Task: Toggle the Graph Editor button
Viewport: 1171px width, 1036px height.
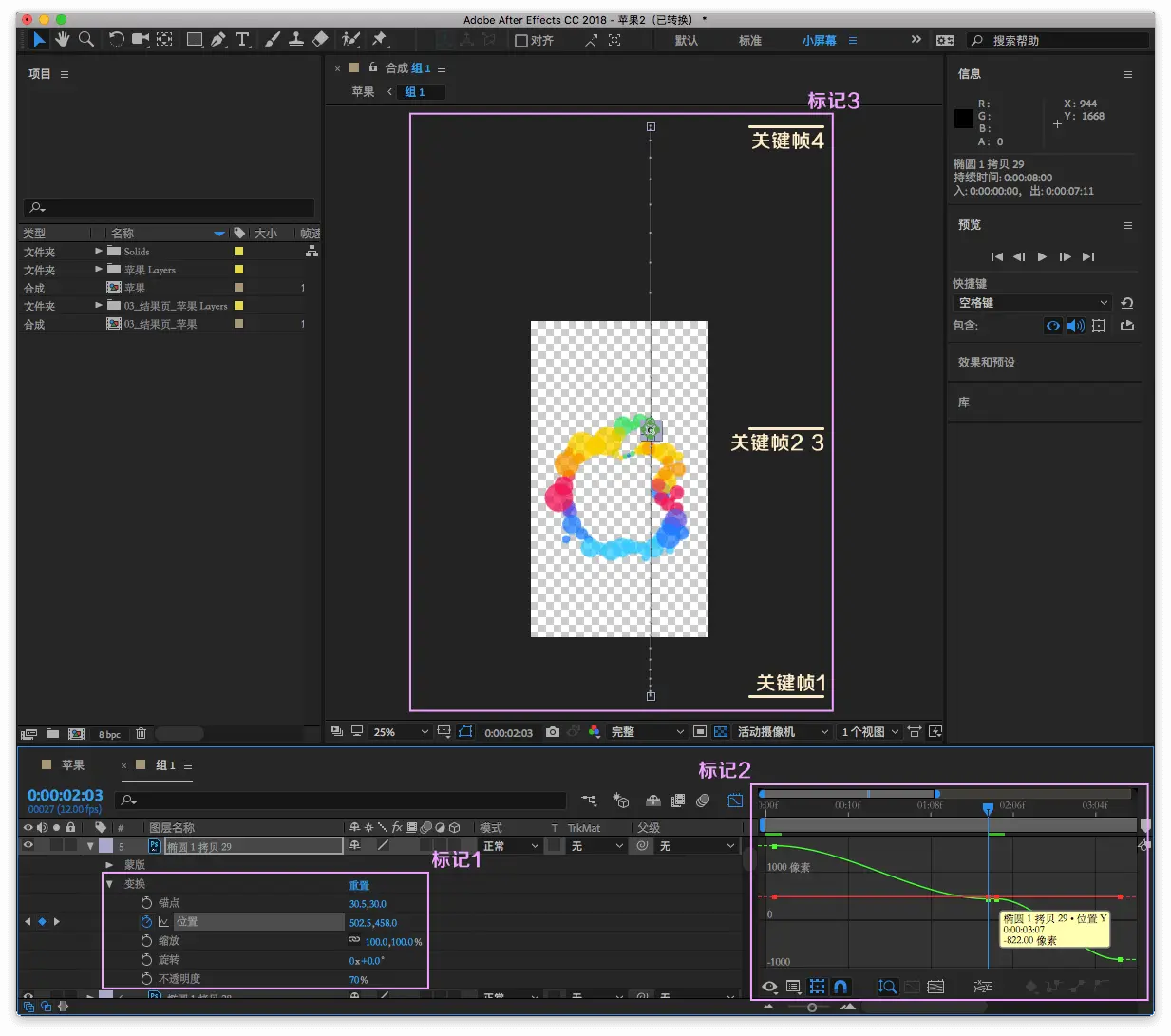Action: click(735, 801)
